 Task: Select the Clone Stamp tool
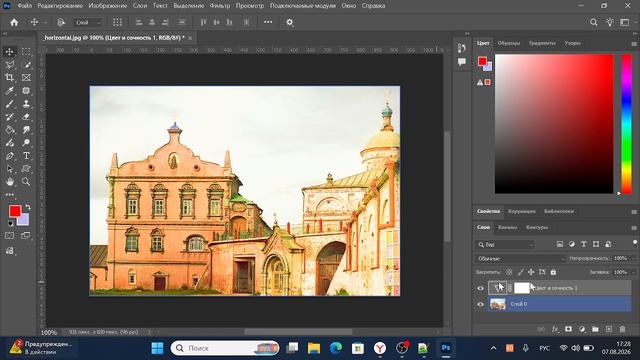[26, 104]
